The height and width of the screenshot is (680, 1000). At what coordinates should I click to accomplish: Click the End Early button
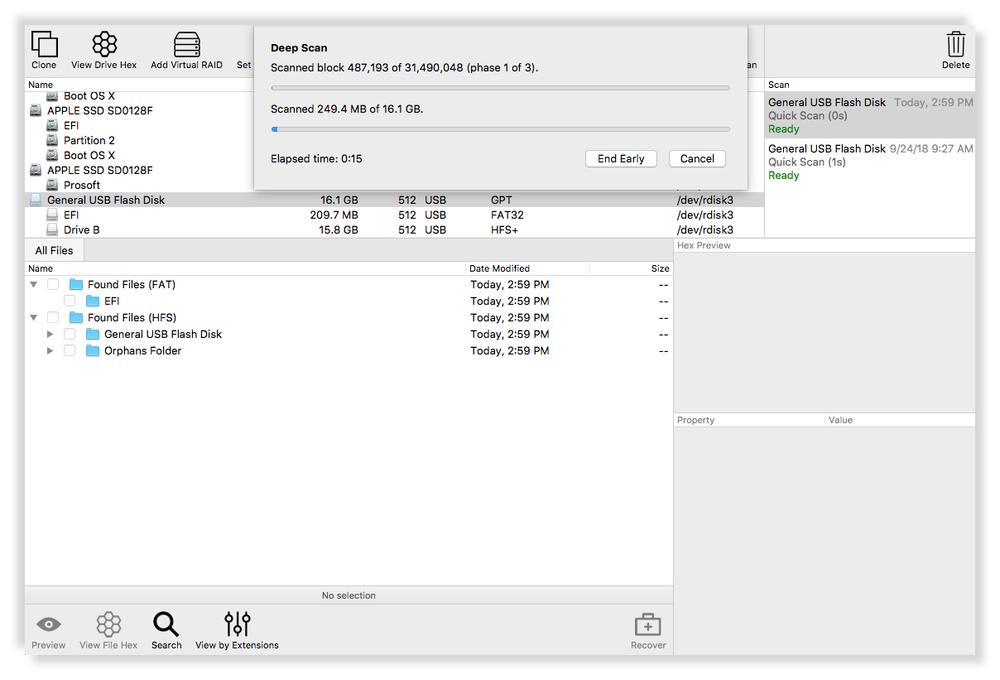[620, 158]
